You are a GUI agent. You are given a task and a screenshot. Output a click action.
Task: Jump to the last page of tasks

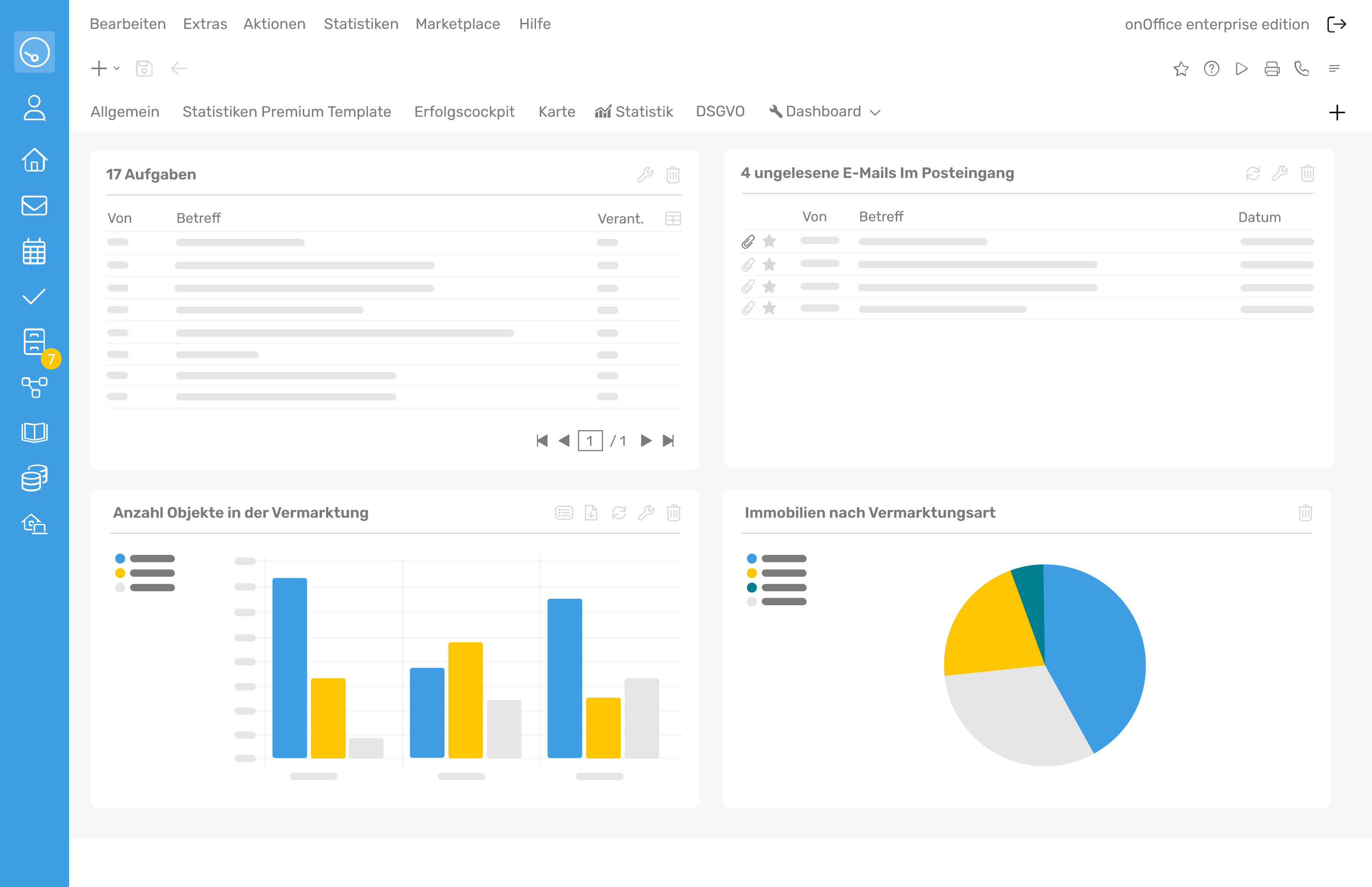[669, 441]
